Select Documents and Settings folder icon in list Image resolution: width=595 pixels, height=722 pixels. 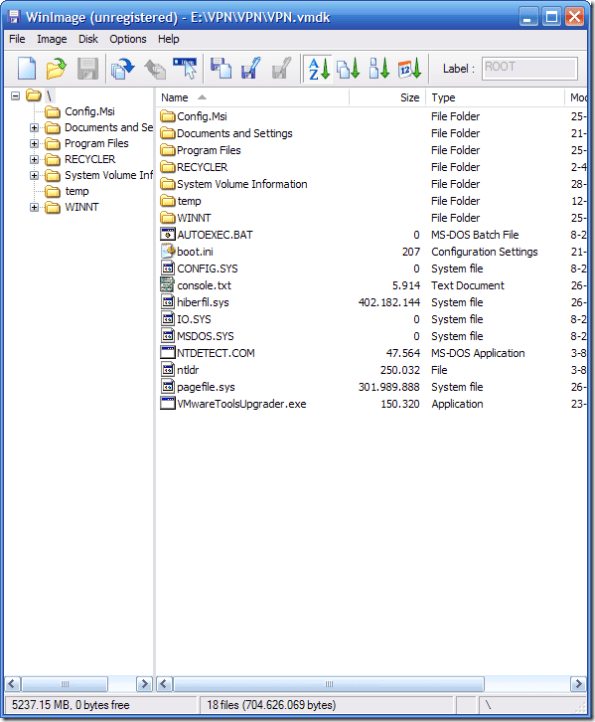(x=168, y=133)
